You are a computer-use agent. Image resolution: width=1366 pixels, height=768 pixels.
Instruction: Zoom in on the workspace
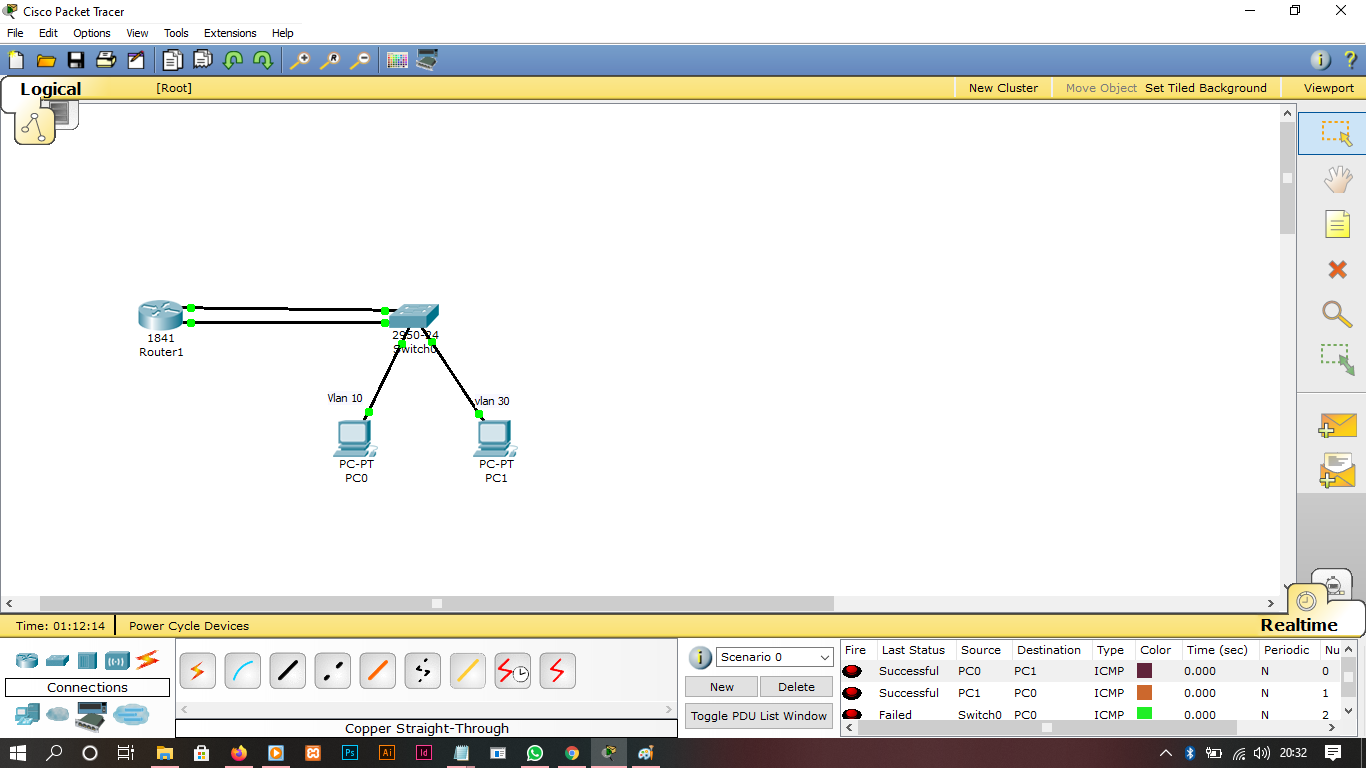pos(299,60)
